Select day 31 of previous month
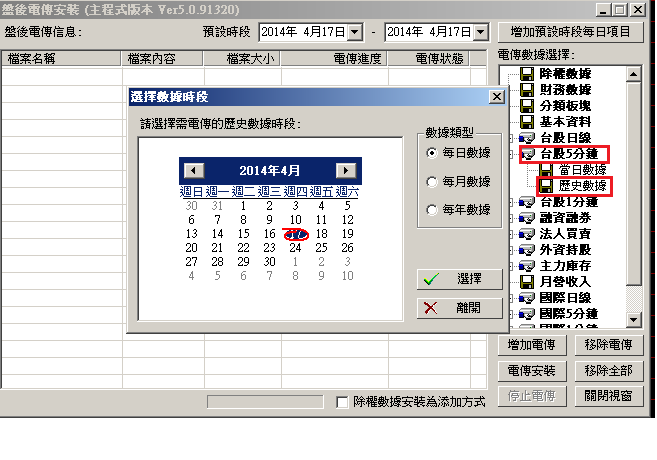657x460 pixels. (x=217, y=206)
